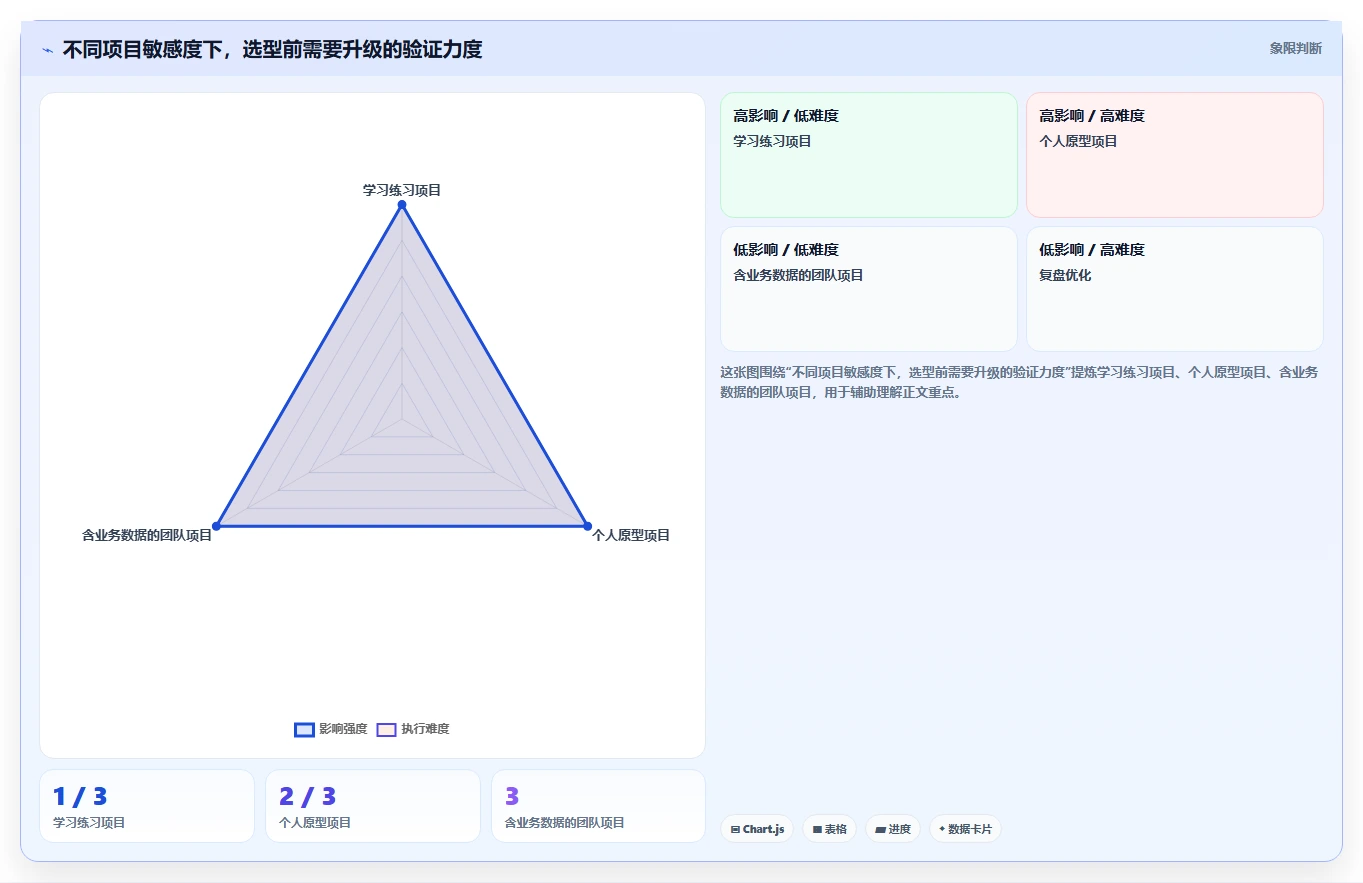
Task: Select the 低影响 / 高难度 quadrant card
Action: 1175,289
